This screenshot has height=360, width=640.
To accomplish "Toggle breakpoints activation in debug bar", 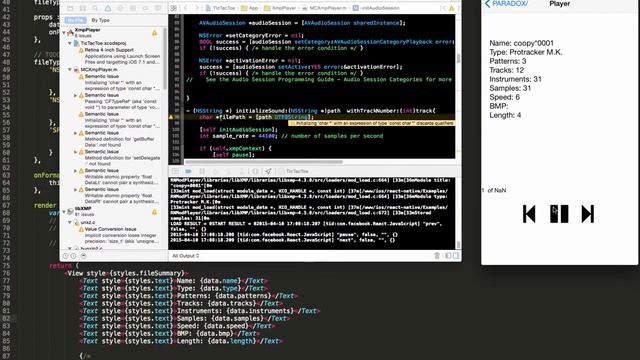I will coord(188,171).
